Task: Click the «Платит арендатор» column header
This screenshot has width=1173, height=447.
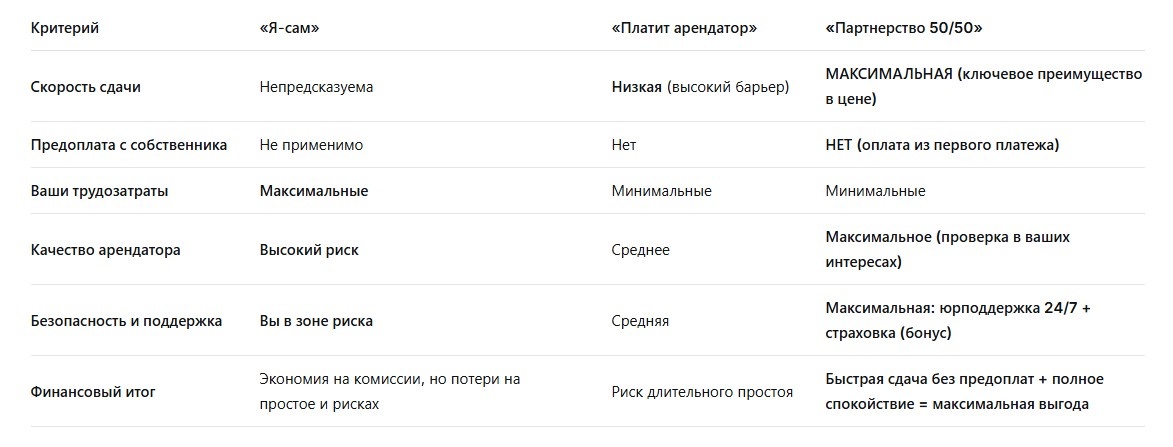Action: pyautogui.click(x=684, y=28)
